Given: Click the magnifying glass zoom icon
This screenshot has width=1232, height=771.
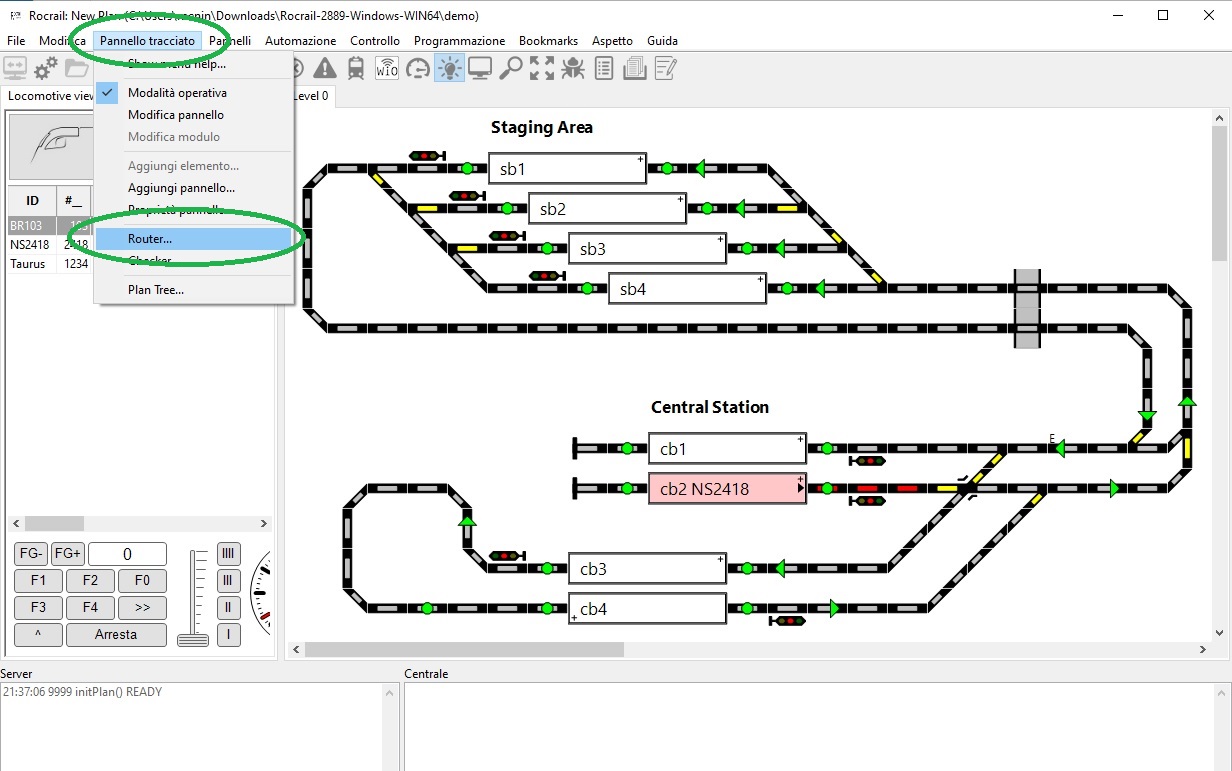Looking at the screenshot, I should coord(511,68).
